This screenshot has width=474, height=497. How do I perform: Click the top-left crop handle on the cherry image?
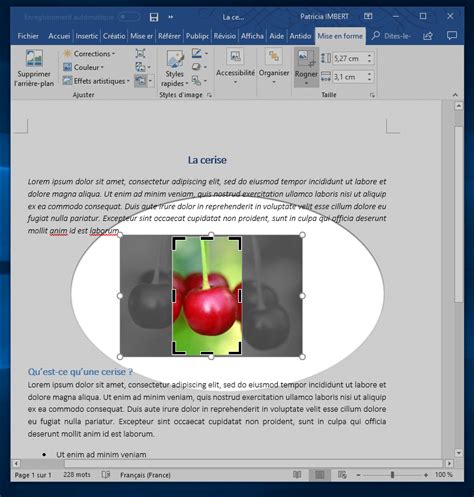178,243
